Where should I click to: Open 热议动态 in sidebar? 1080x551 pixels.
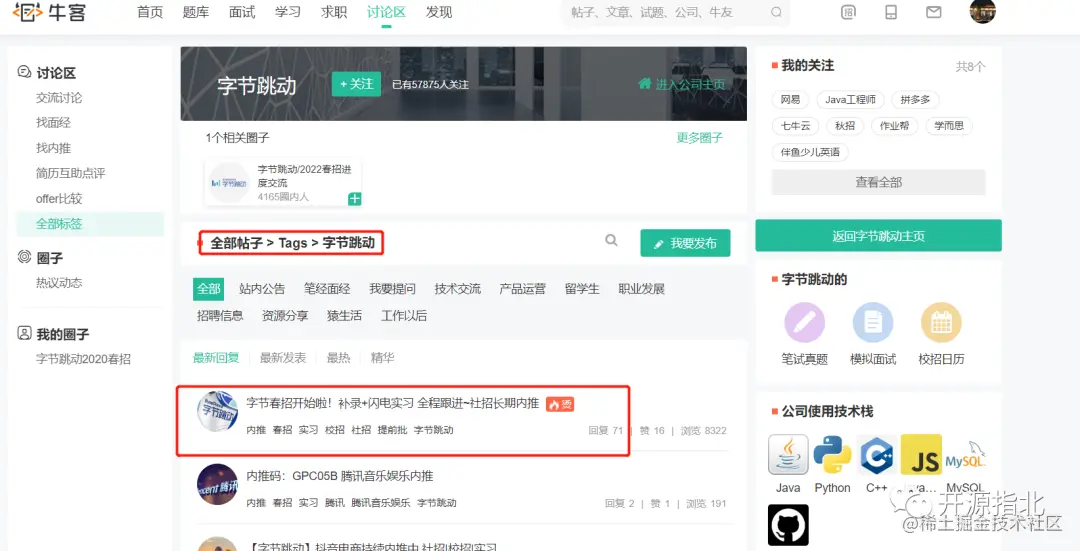tap(59, 282)
